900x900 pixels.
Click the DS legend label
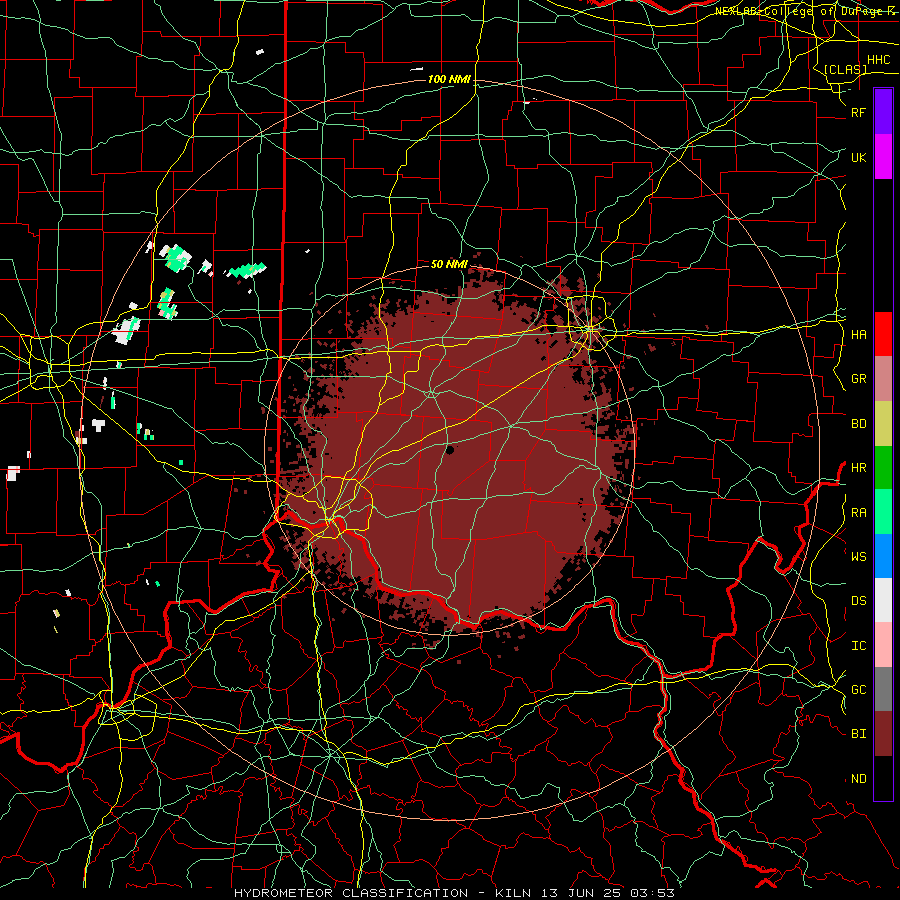pyautogui.click(x=858, y=601)
